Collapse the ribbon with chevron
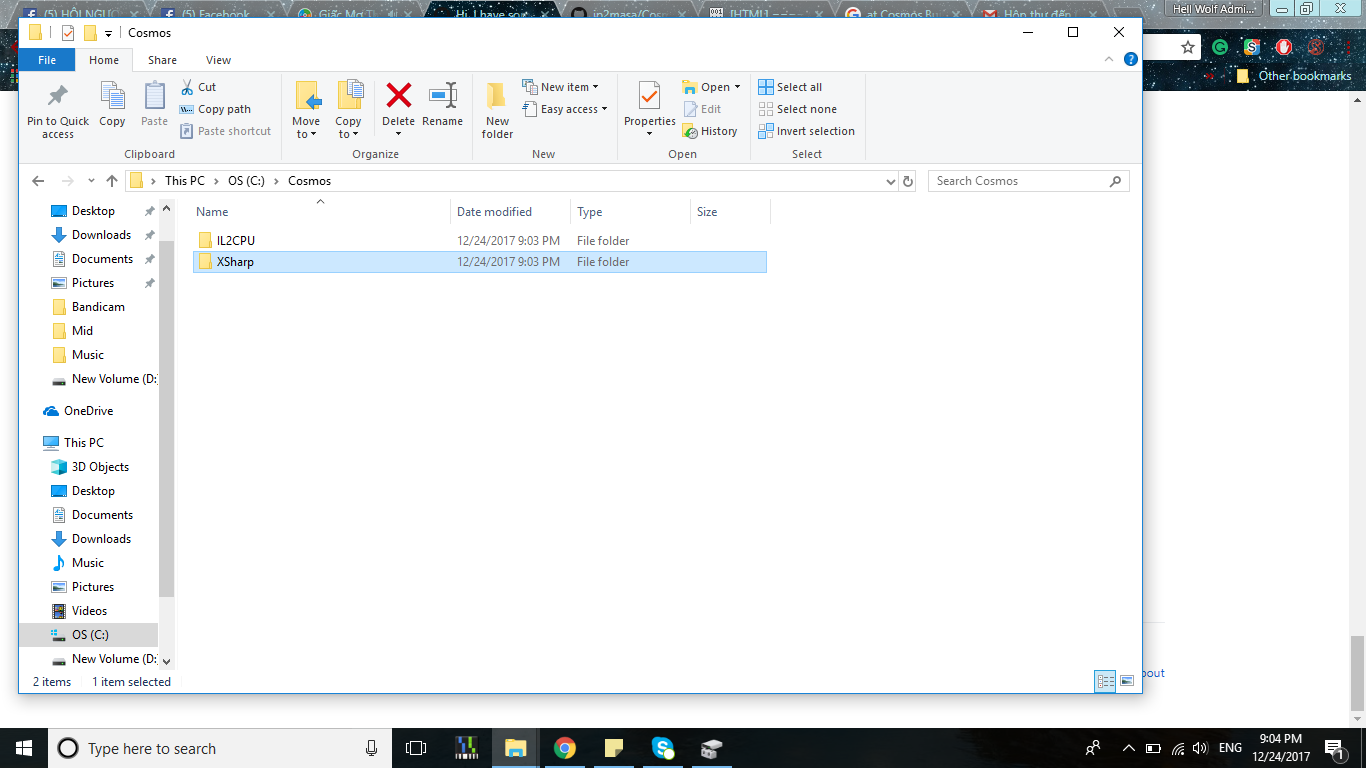This screenshot has width=1366, height=768. coord(1108,60)
